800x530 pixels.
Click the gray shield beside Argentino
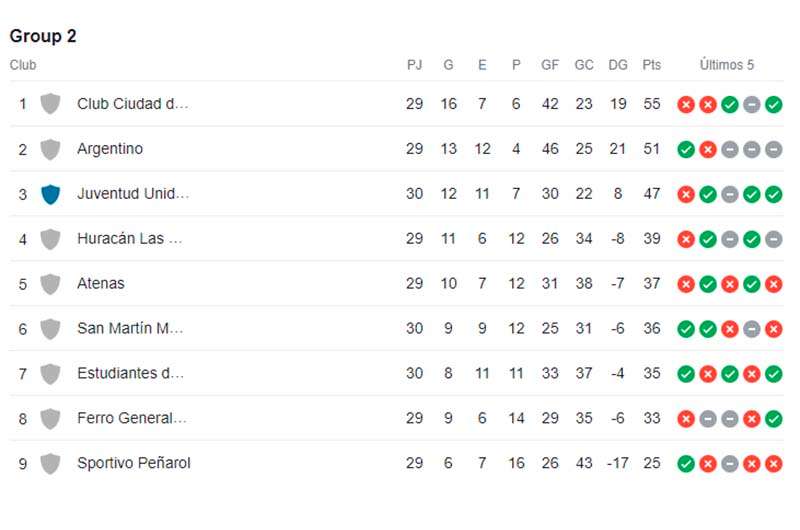[x=51, y=149]
